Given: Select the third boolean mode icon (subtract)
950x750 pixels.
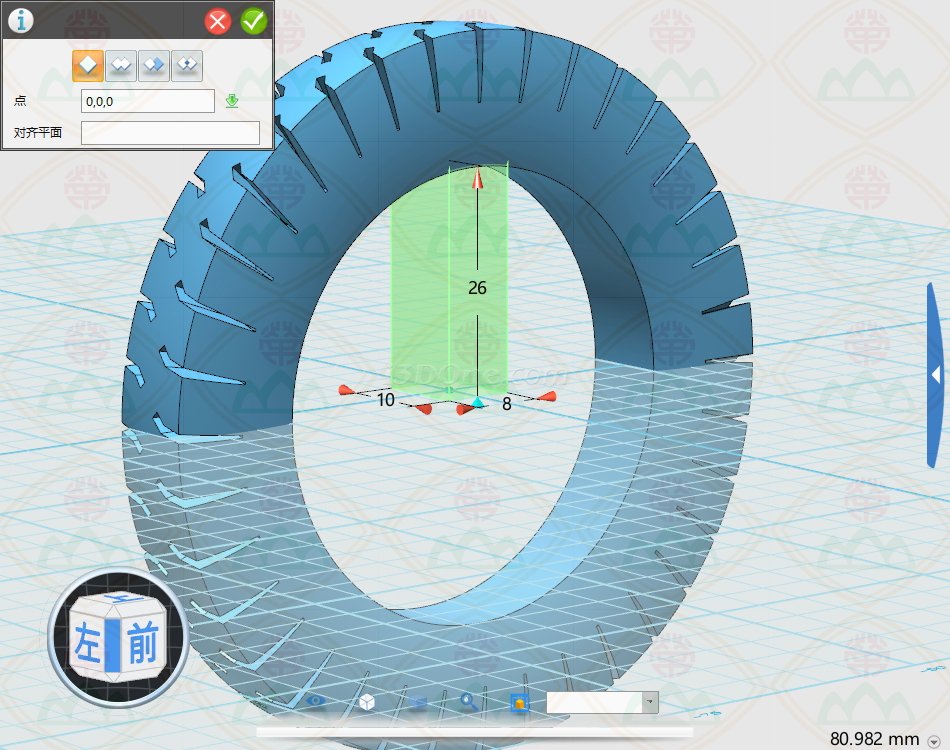Looking at the screenshot, I should [x=154, y=66].
